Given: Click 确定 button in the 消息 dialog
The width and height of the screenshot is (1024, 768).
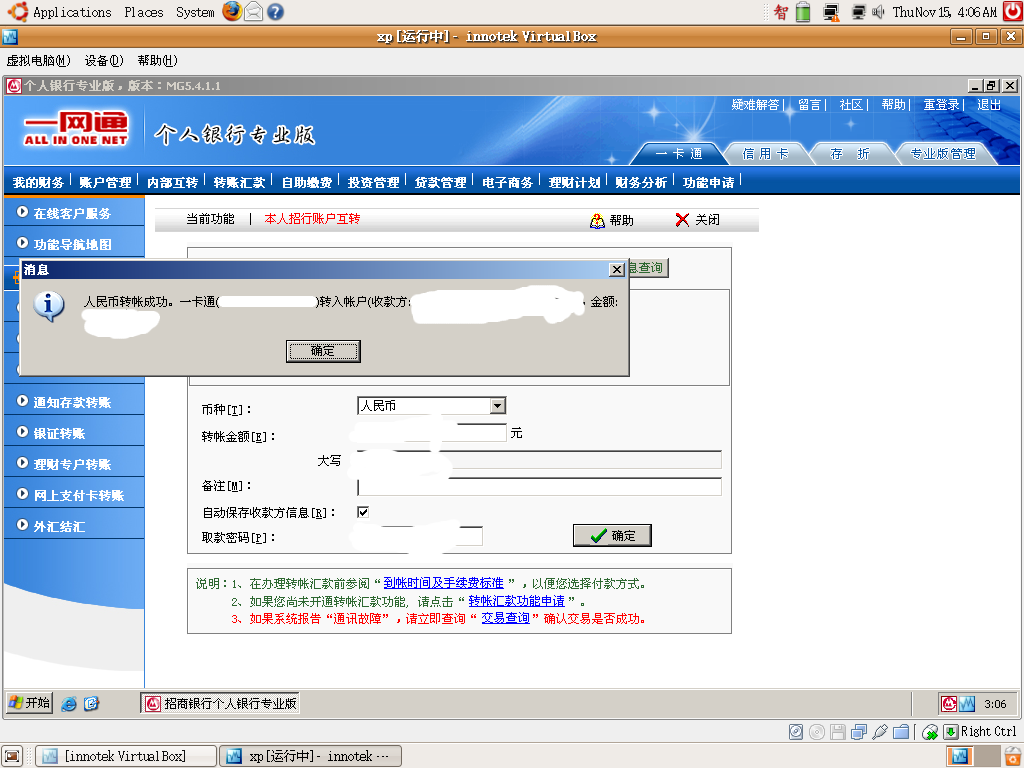Looking at the screenshot, I should pyautogui.click(x=323, y=351).
